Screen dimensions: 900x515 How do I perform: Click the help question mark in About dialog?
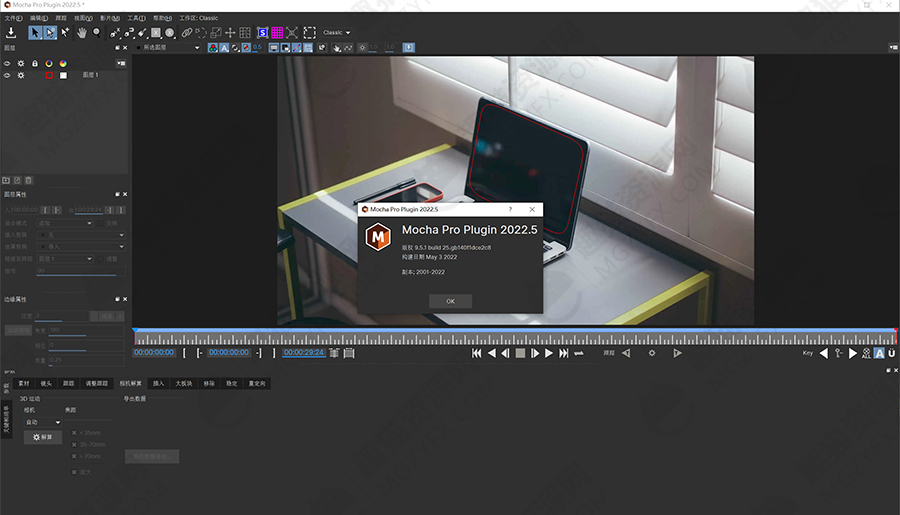click(510, 210)
